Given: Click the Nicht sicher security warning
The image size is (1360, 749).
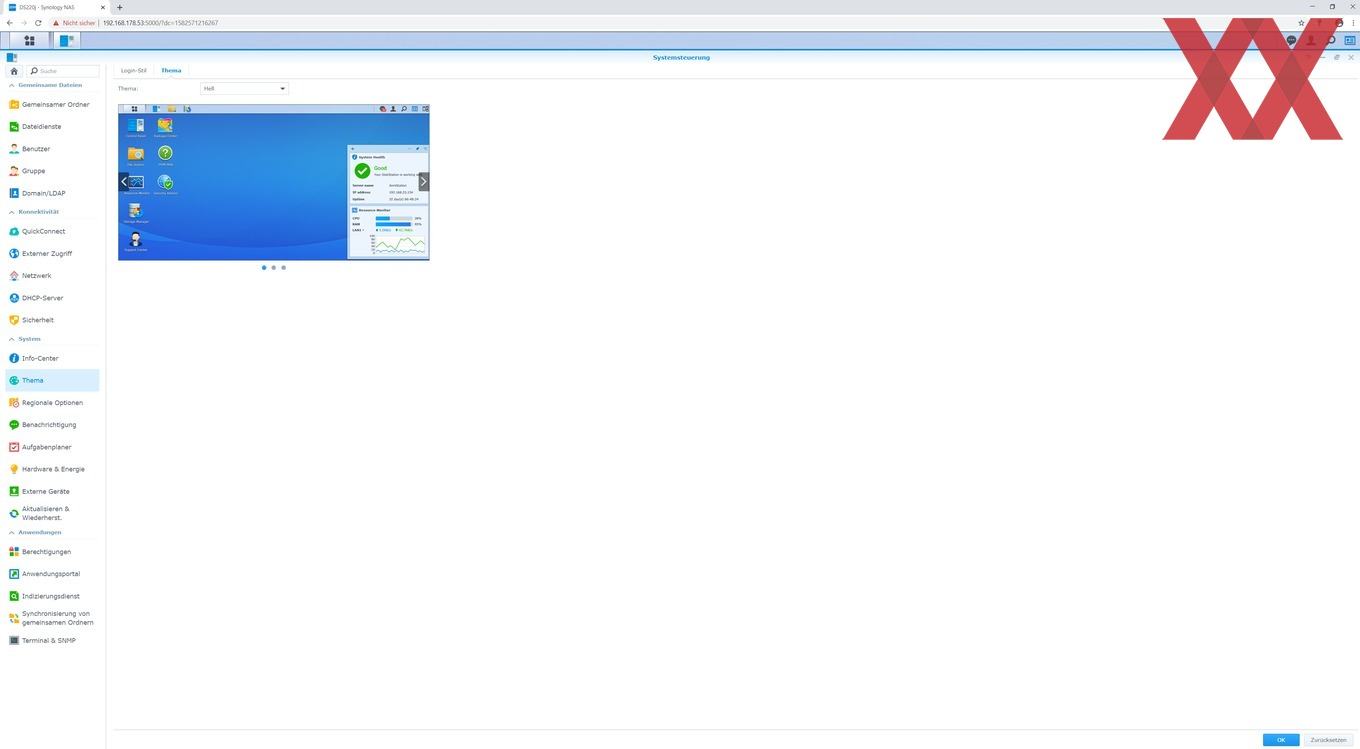Looking at the screenshot, I should [75, 22].
